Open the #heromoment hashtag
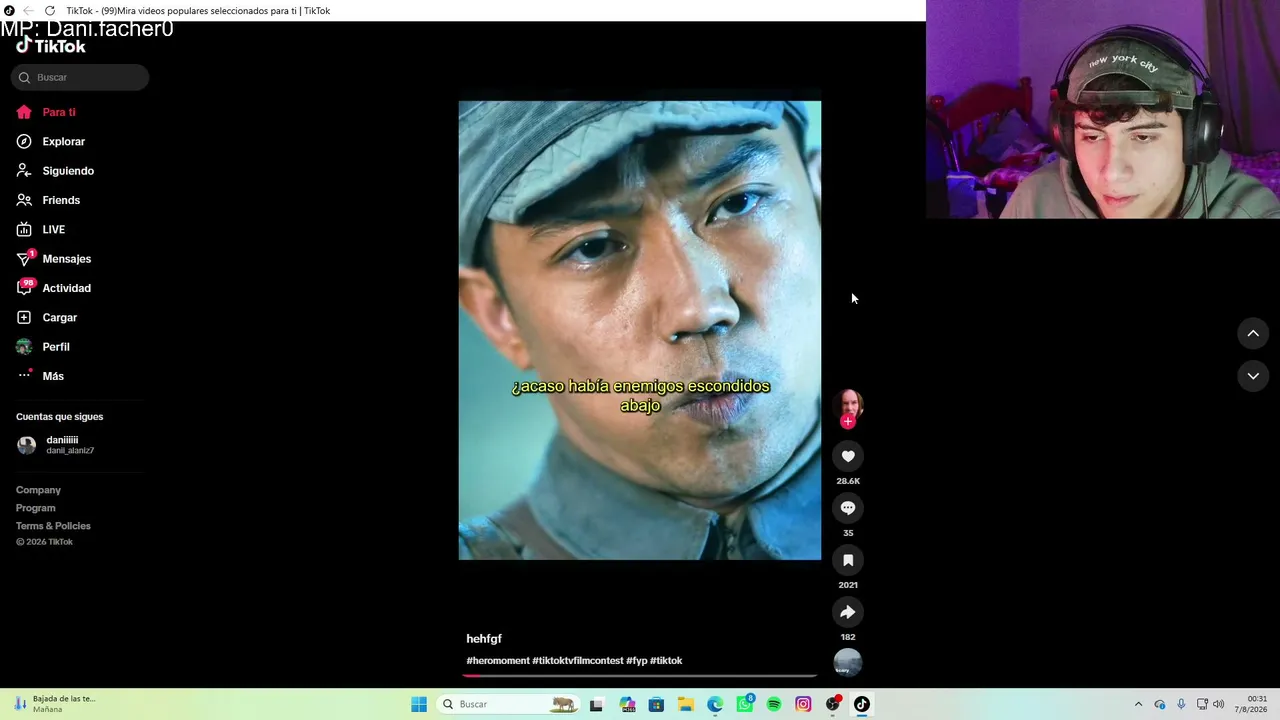Screen dimensions: 1280x720 tap(498, 661)
